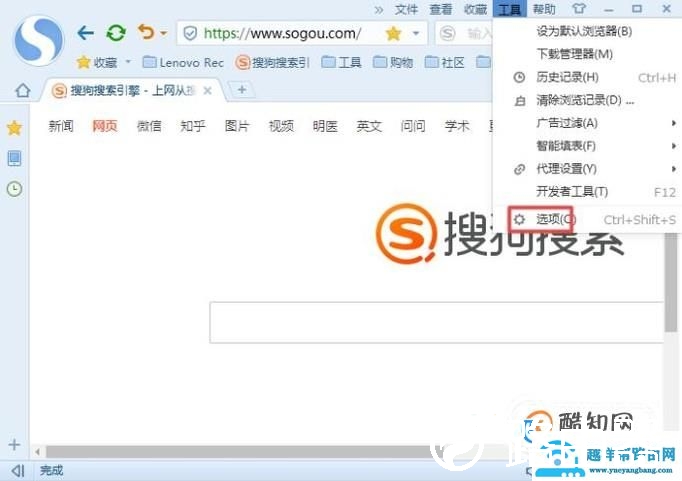Click the sidebar plus add icon

14,444
